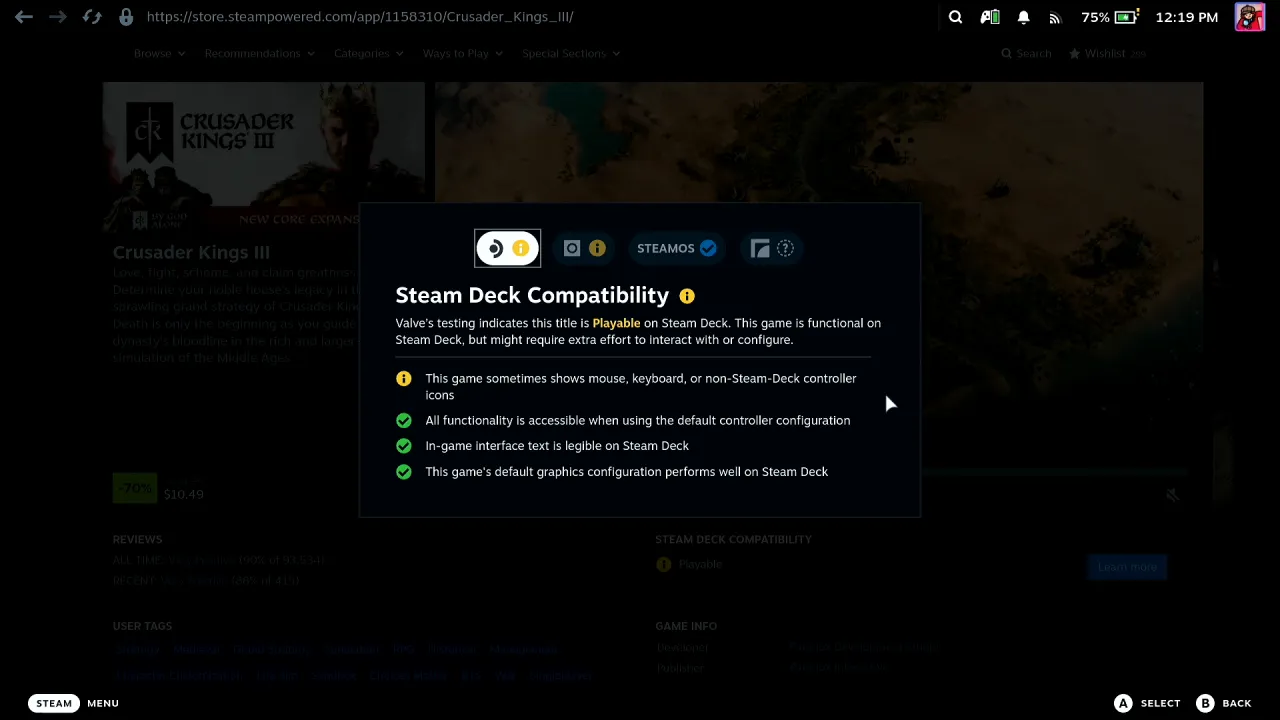The height and width of the screenshot is (720, 1280).
Task: Open search from the top status bar magnifier
Action: pyautogui.click(x=955, y=17)
